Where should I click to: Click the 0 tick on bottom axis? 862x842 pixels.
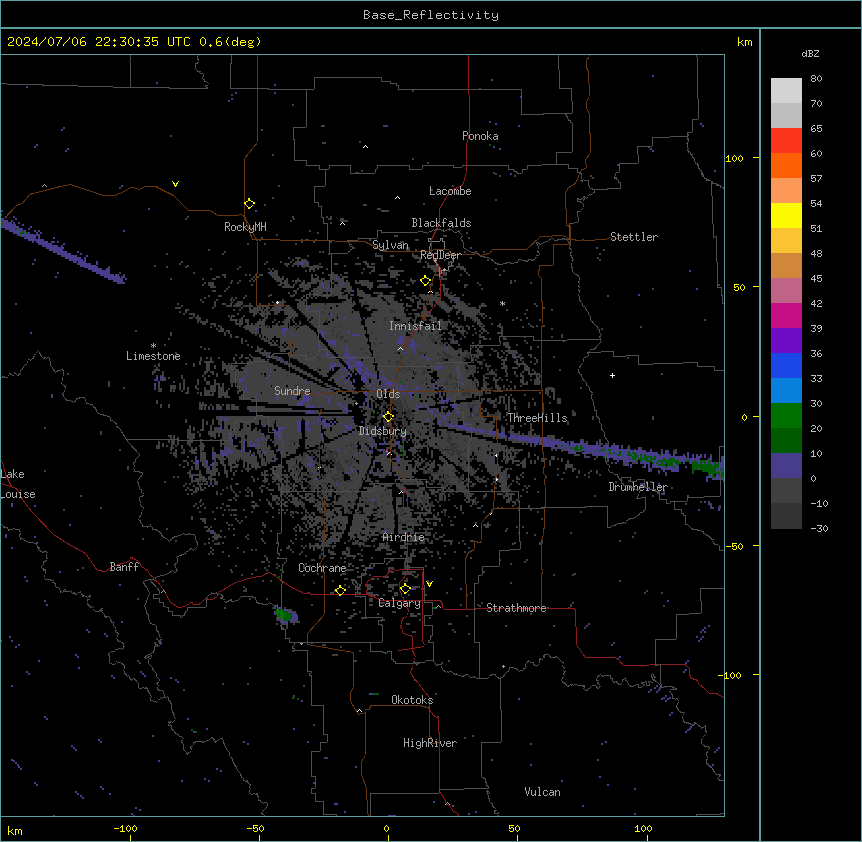[386, 829]
